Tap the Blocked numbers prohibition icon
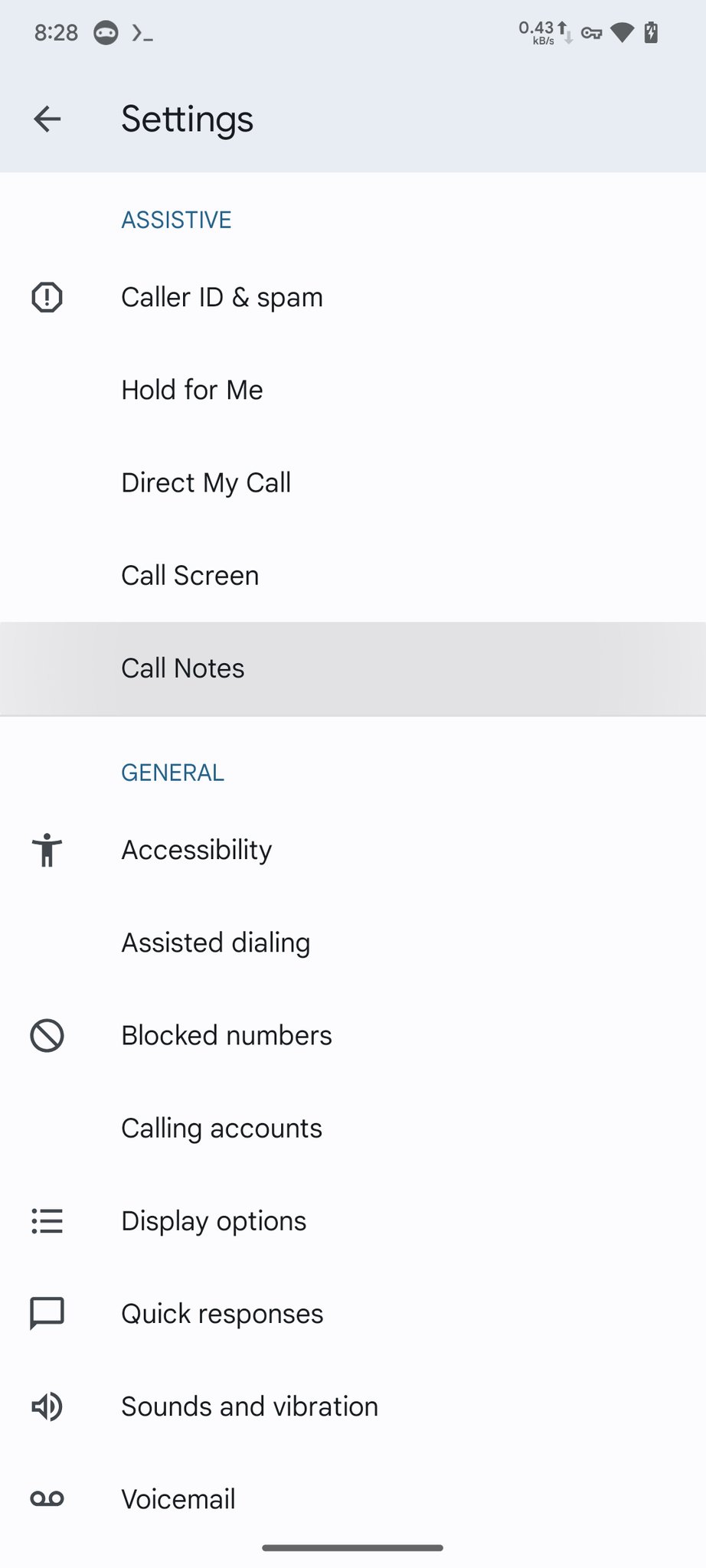The height and width of the screenshot is (1568, 706). click(47, 1036)
